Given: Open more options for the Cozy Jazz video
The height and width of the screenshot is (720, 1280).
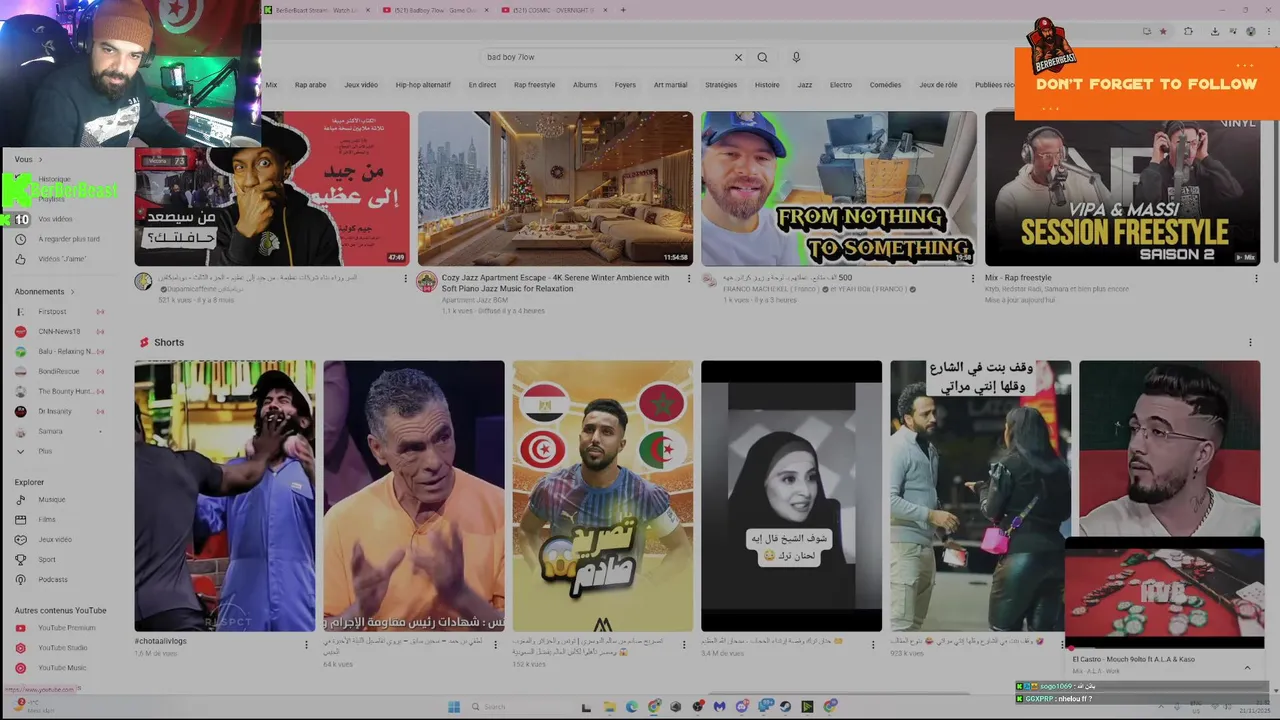Looking at the screenshot, I should click(x=688, y=279).
